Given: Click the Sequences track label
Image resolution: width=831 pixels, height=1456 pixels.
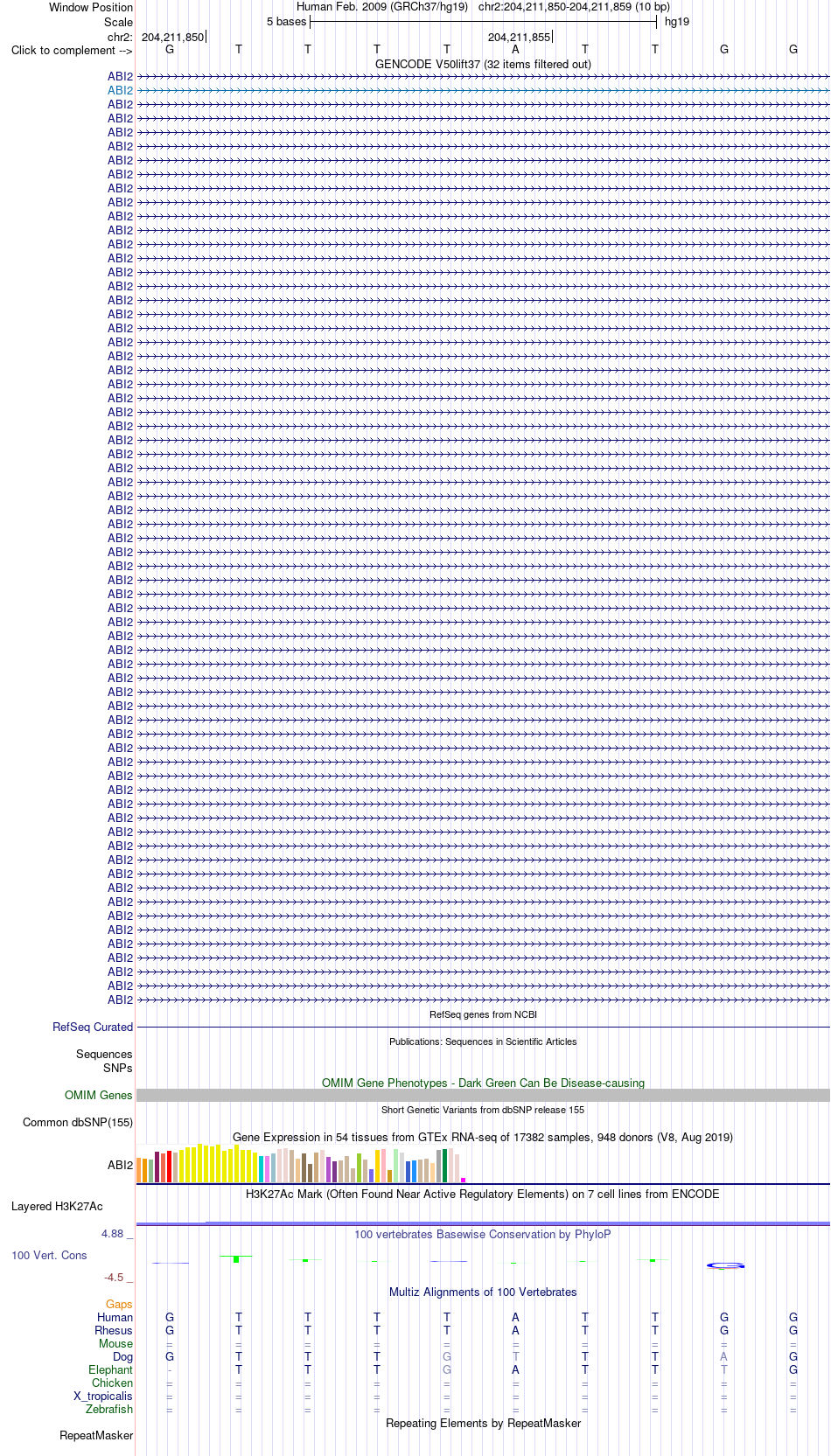Looking at the screenshot, I should 104,1055.
